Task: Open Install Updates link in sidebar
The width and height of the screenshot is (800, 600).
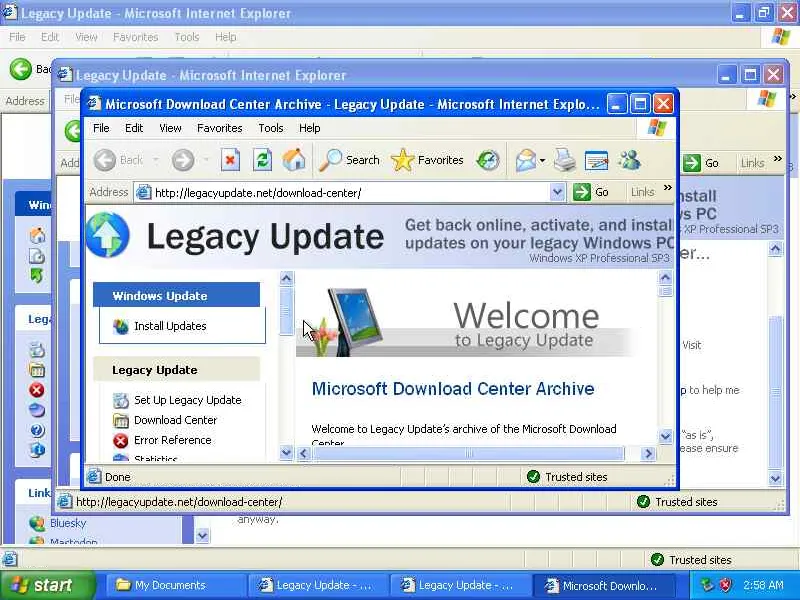Action: point(170,326)
